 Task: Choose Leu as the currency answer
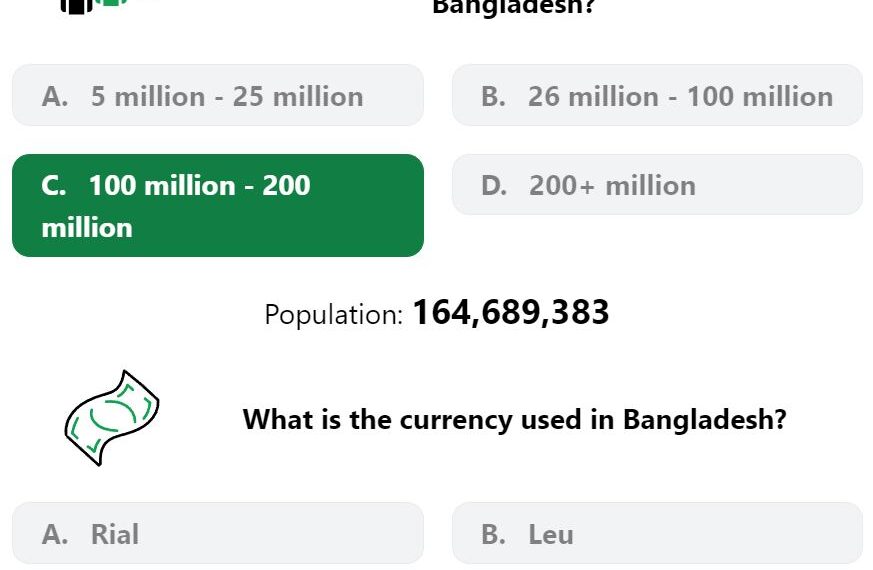tap(658, 533)
